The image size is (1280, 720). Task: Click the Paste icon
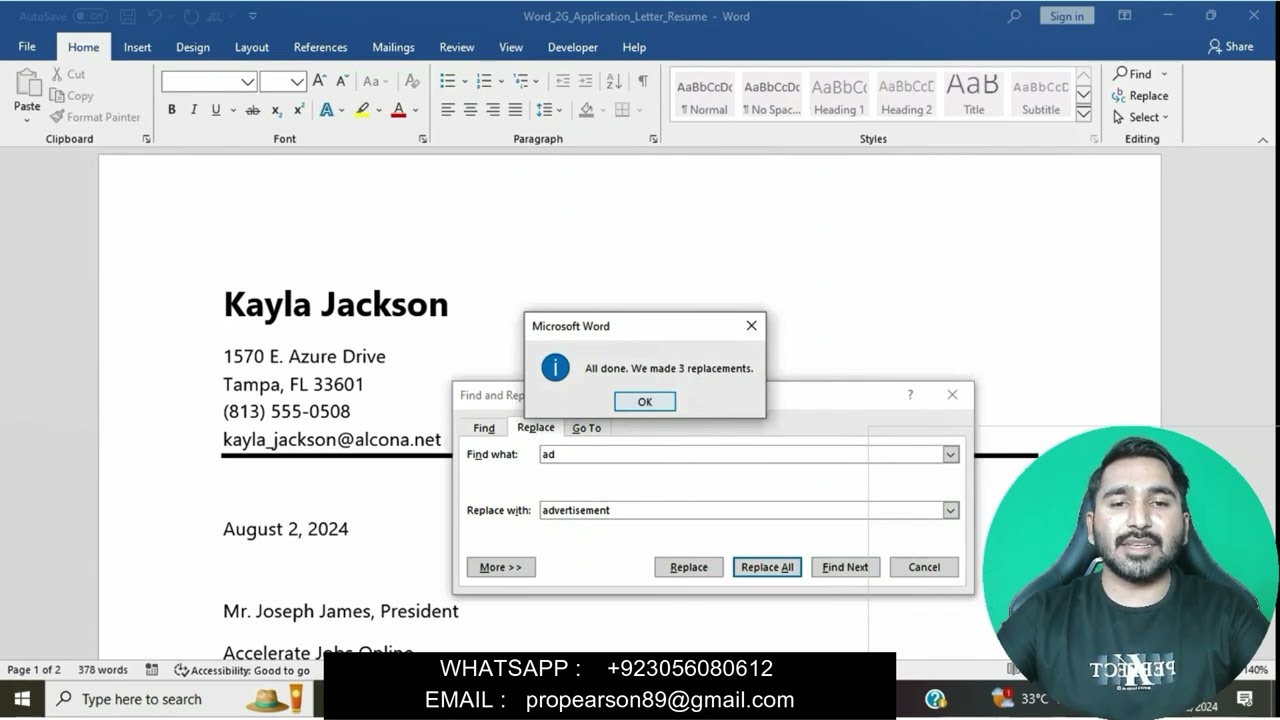click(28, 83)
